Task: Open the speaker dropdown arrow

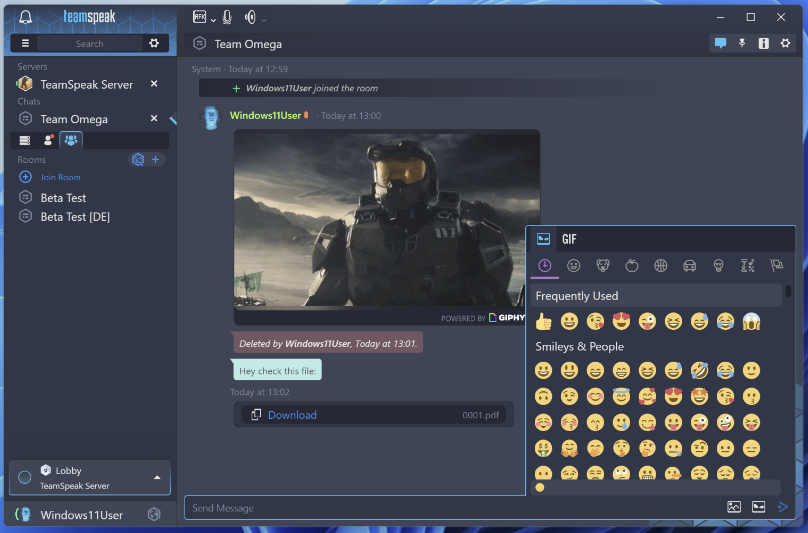Action: pos(264,20)
